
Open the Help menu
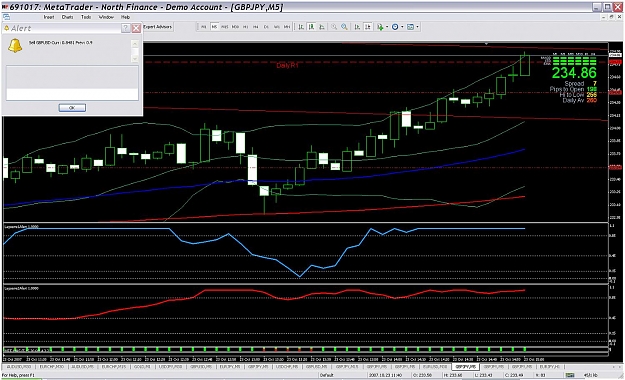(125, 17)
